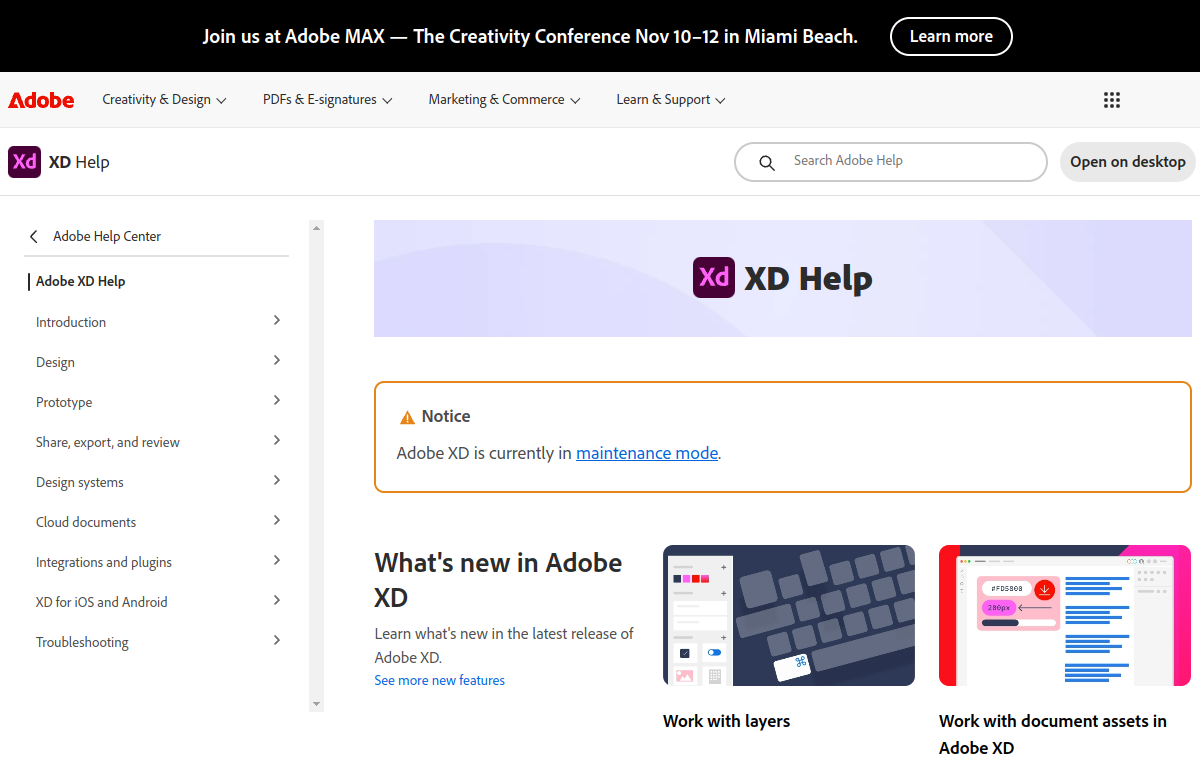Viewport: 1200px width, 760px height.
Task: Open the document assets thumbnail image
Action: pyautogui.click(x=1065, y=615)
